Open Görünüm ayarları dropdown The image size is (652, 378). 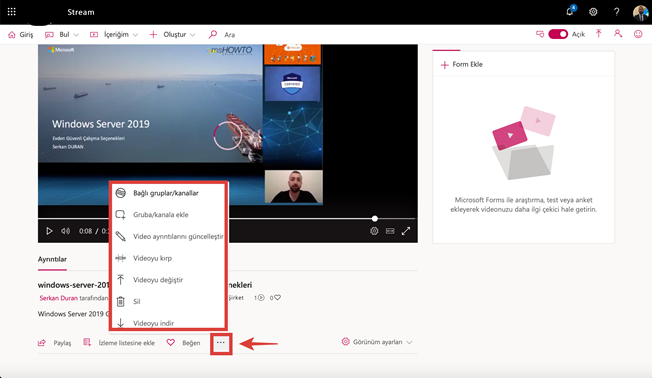point(377,342)
